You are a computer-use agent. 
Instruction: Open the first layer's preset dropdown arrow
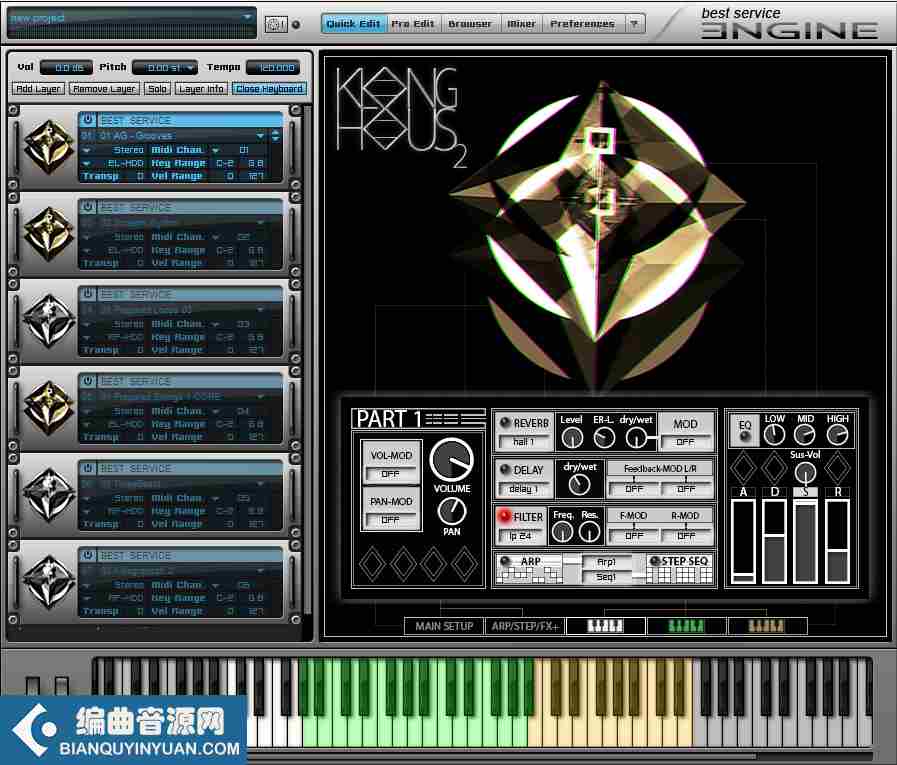tap(260, 136)
